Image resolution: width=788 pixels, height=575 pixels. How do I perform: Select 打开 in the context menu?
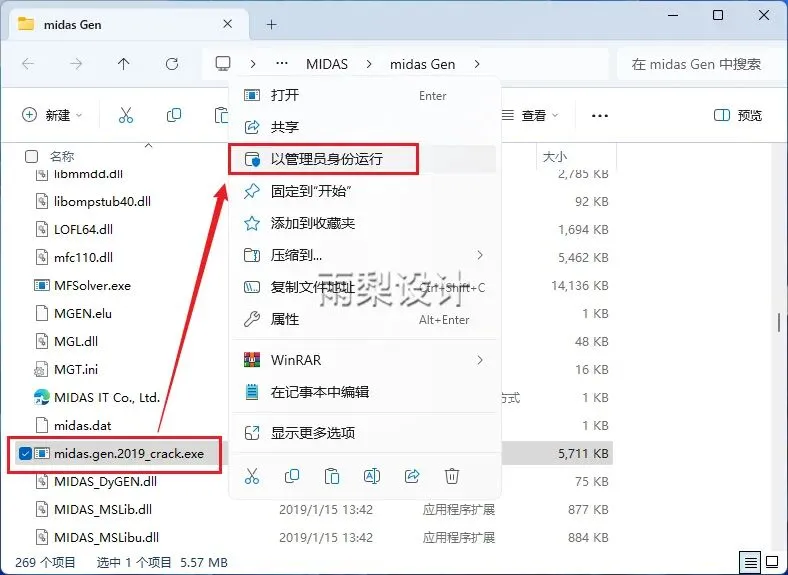pos(364,95)
